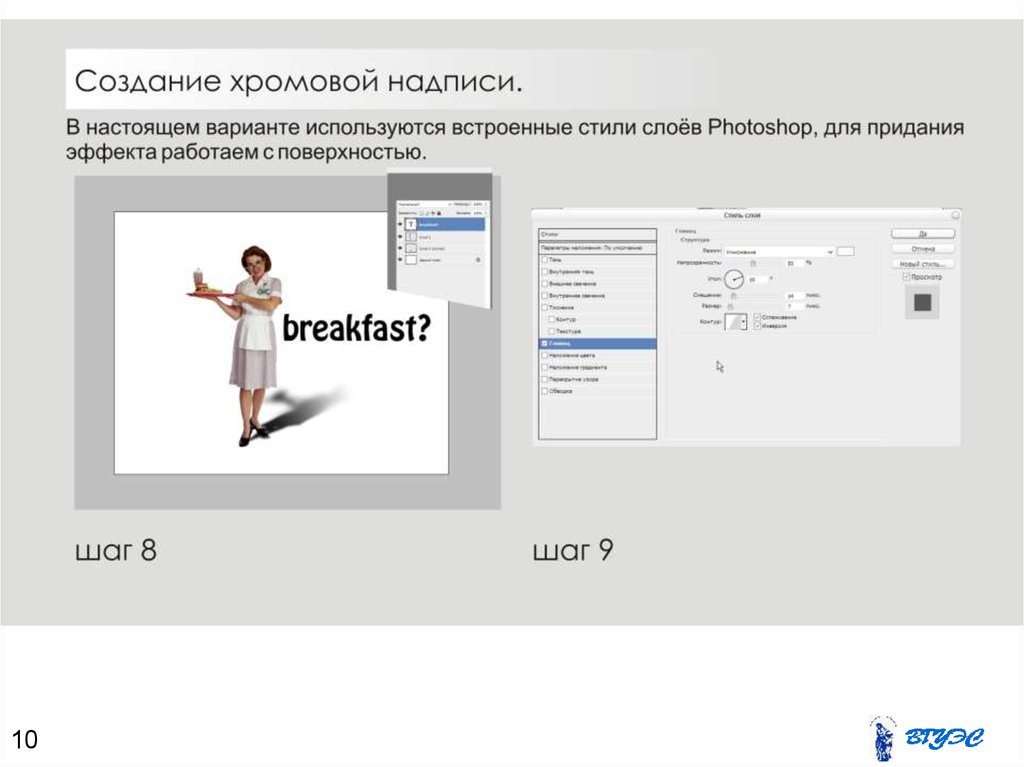Click the breakfast? text on canvas
Image resolution: width=1024 pixels, height=767 pixels.
357,328
